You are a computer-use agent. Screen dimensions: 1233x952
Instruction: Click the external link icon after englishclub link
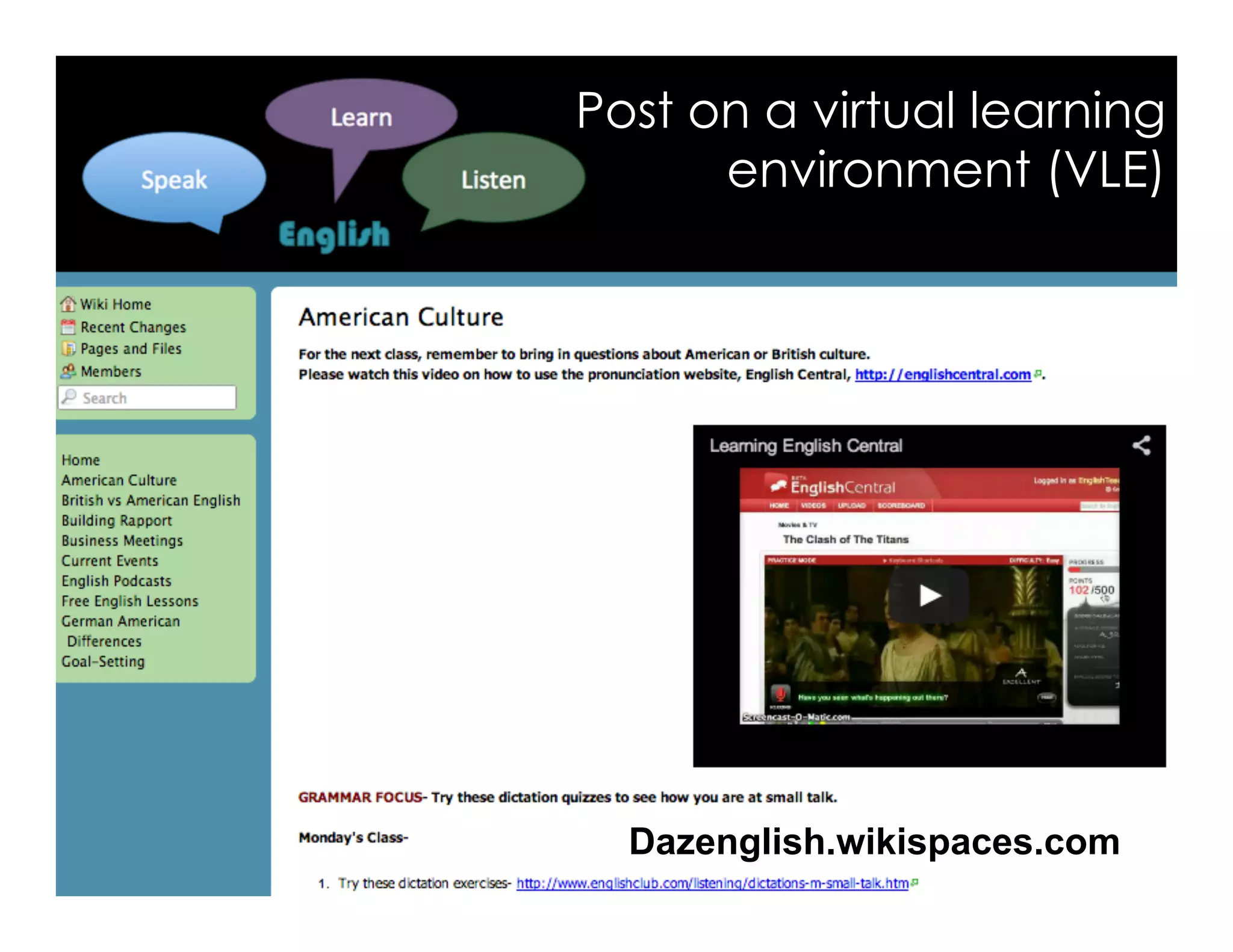(x=915, y=883)
